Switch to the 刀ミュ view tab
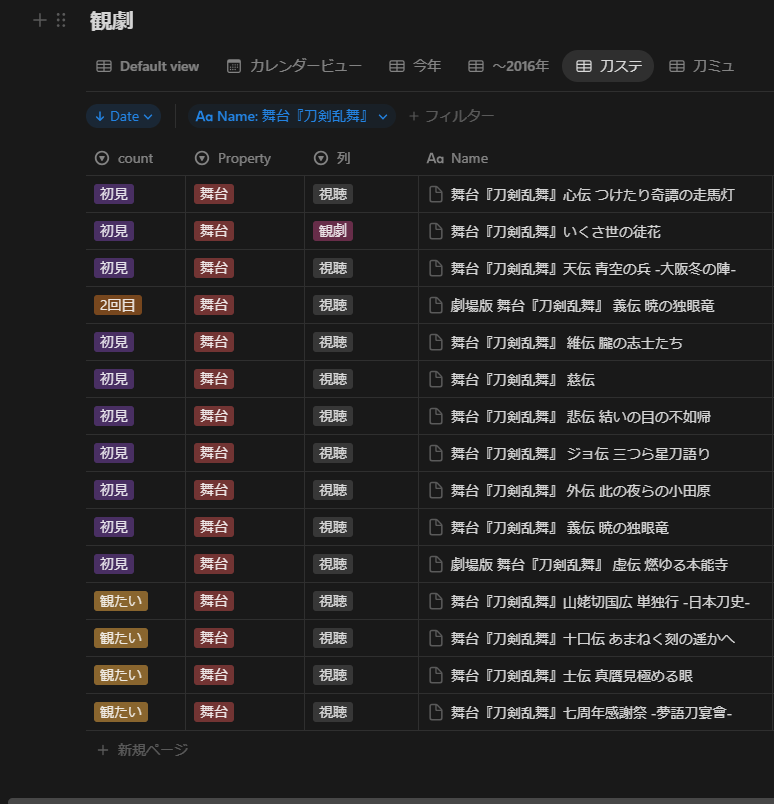Image resolution: width=774 pixels, height=804 pixels. coord(701,66)
